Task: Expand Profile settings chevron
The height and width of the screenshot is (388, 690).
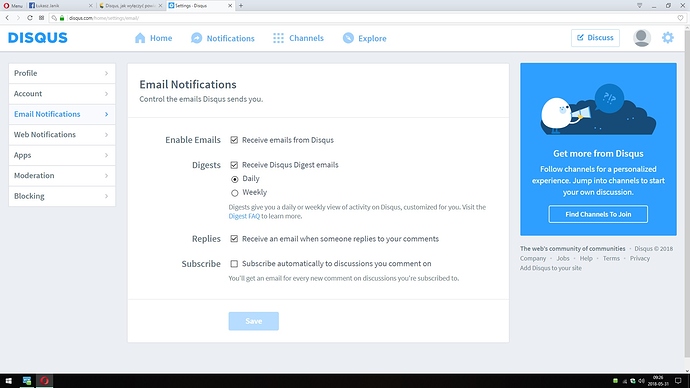Action: 106,73
